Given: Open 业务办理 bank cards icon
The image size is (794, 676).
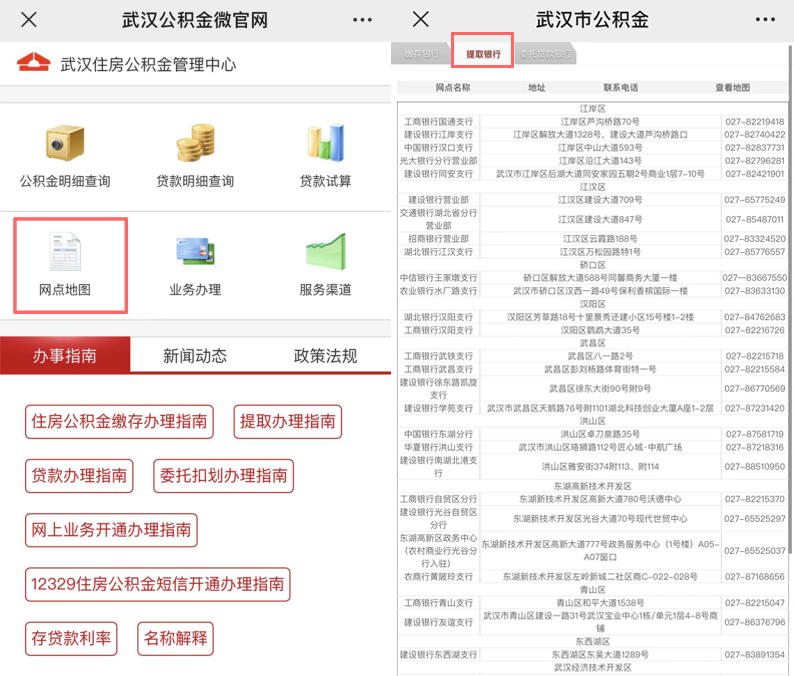Looking at the screenshot, I should (195, 251).
